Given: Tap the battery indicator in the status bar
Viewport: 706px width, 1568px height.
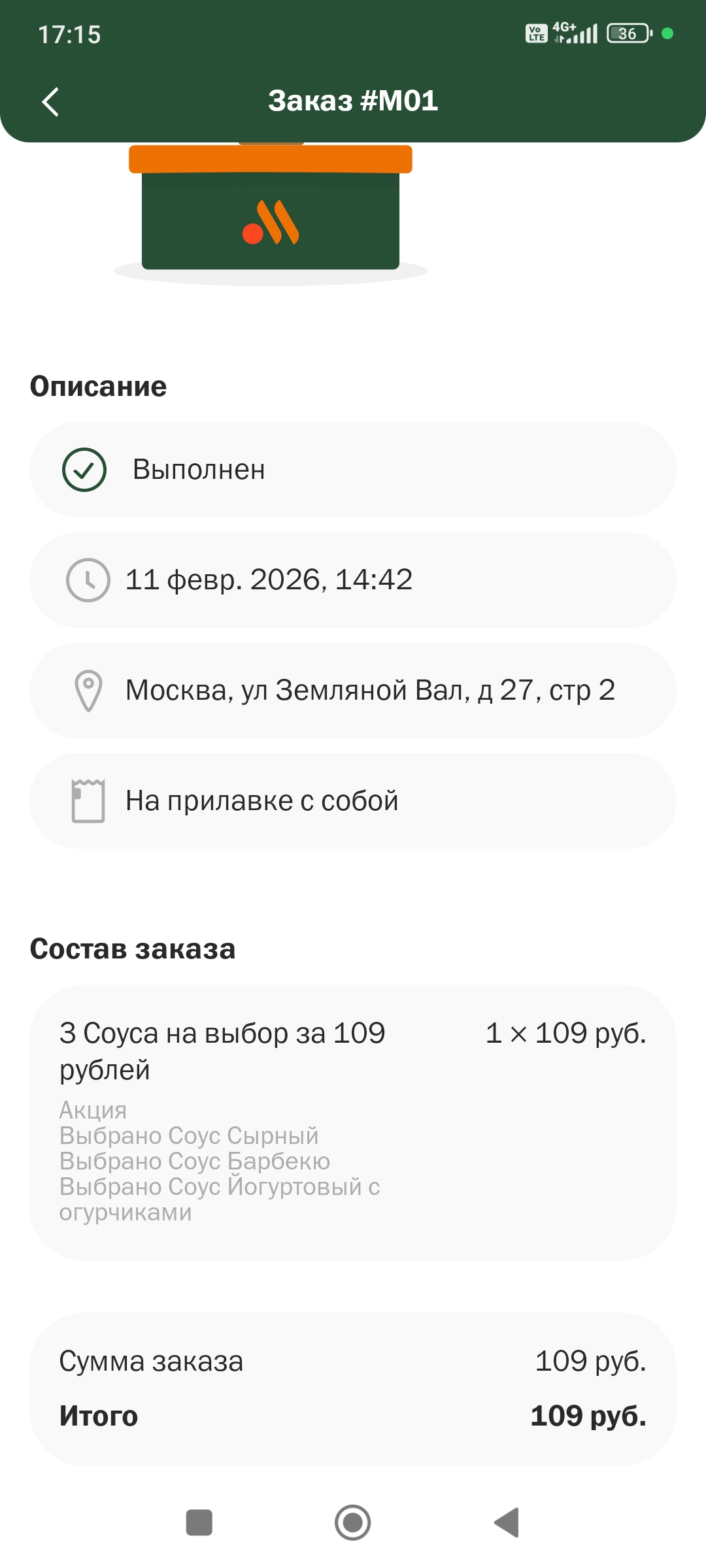Looking at the screenshot, I should click(630, 33).
